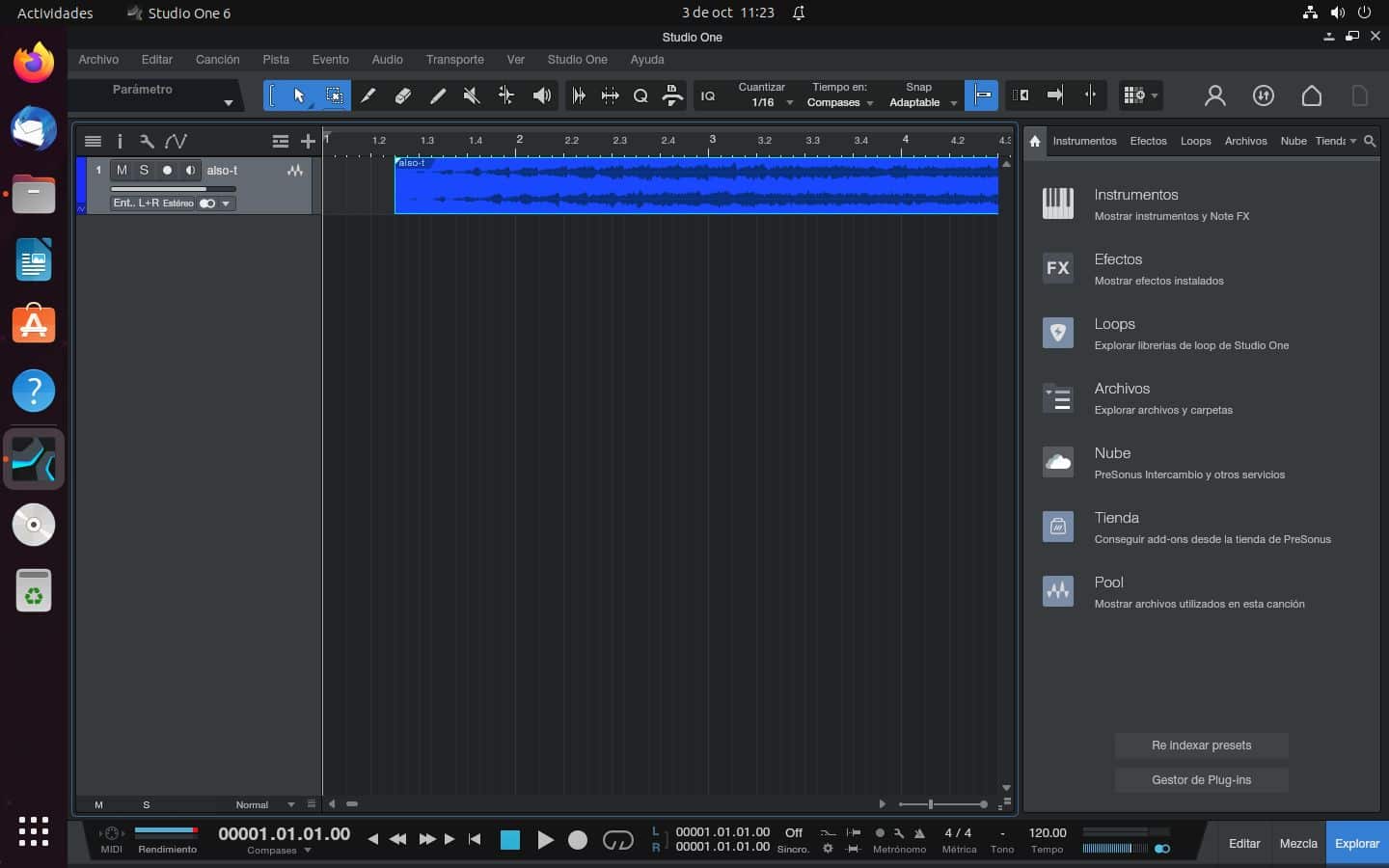Open the Snap Adaptable dropdown
Image resolution: width=1389 pixels, height=868 pixels.
pyautogui.click(x=954, y=103)
